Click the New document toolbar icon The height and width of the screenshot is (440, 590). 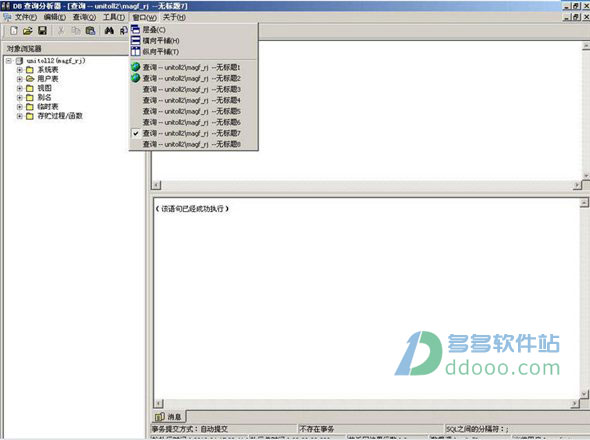coord(14,31)
